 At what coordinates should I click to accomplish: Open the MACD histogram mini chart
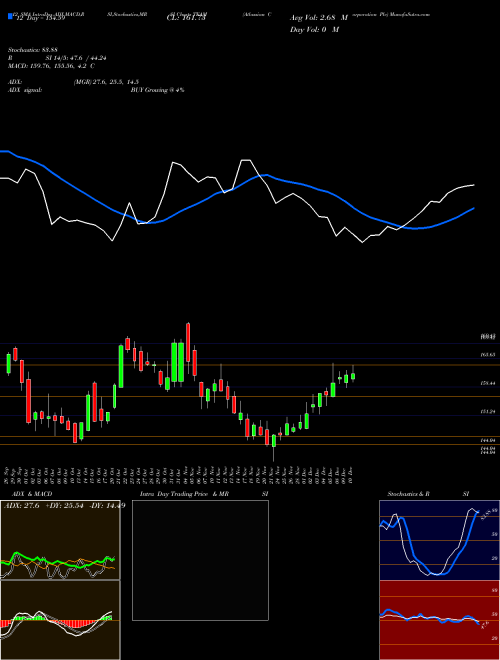60,620
